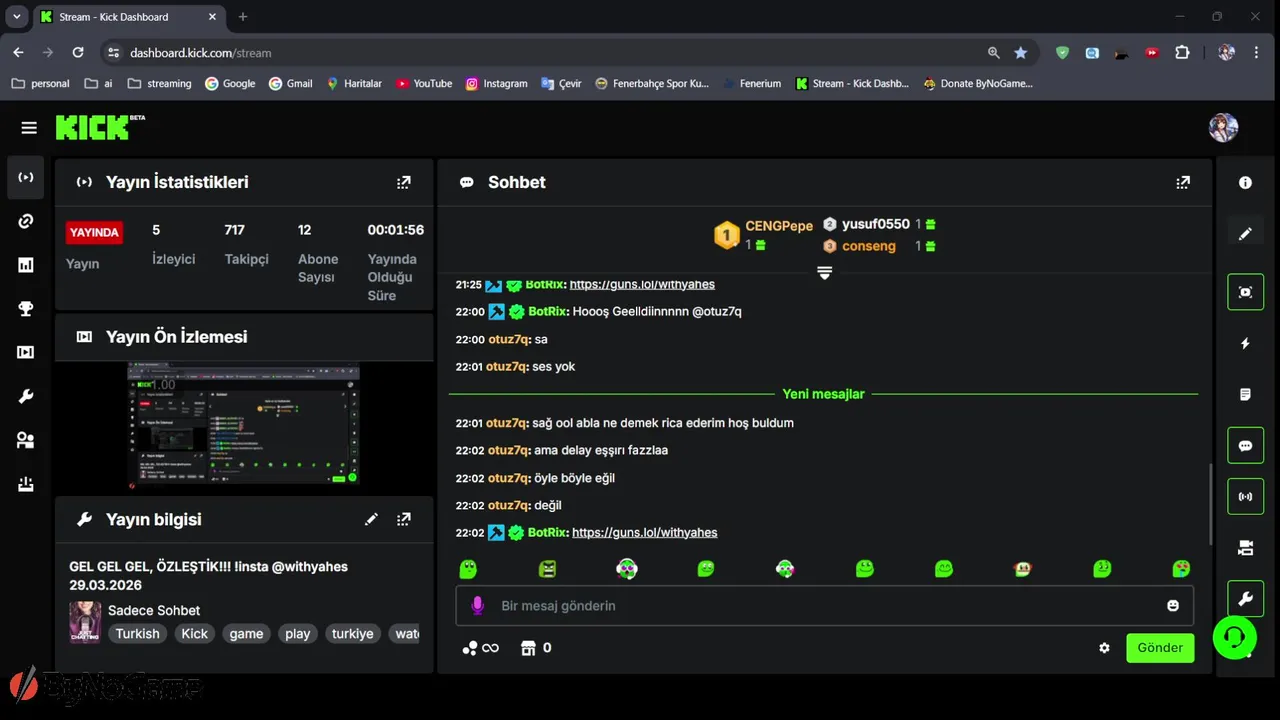Open the Gmail bookmark
The image size is (1280, 720).
pyautogui.click(x=291, y=84)
